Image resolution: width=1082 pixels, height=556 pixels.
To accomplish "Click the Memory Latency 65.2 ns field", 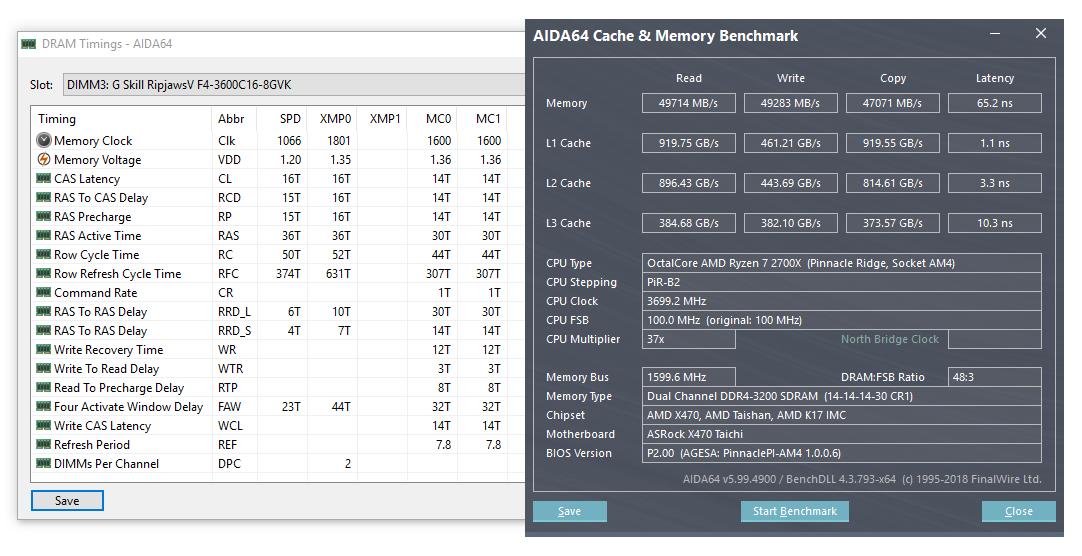I will coord(995,103).
